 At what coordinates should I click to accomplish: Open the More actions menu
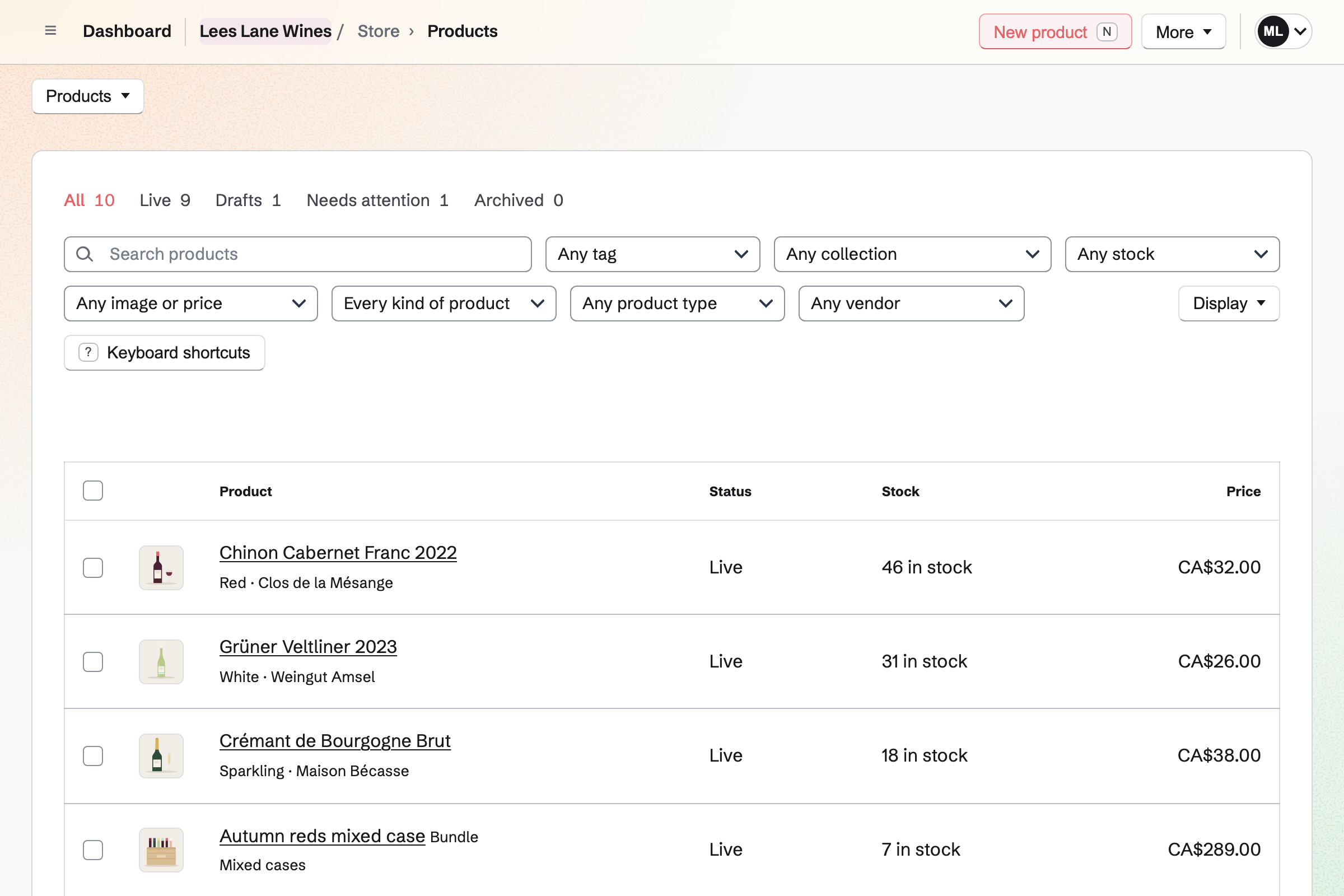click(1183, 31)
